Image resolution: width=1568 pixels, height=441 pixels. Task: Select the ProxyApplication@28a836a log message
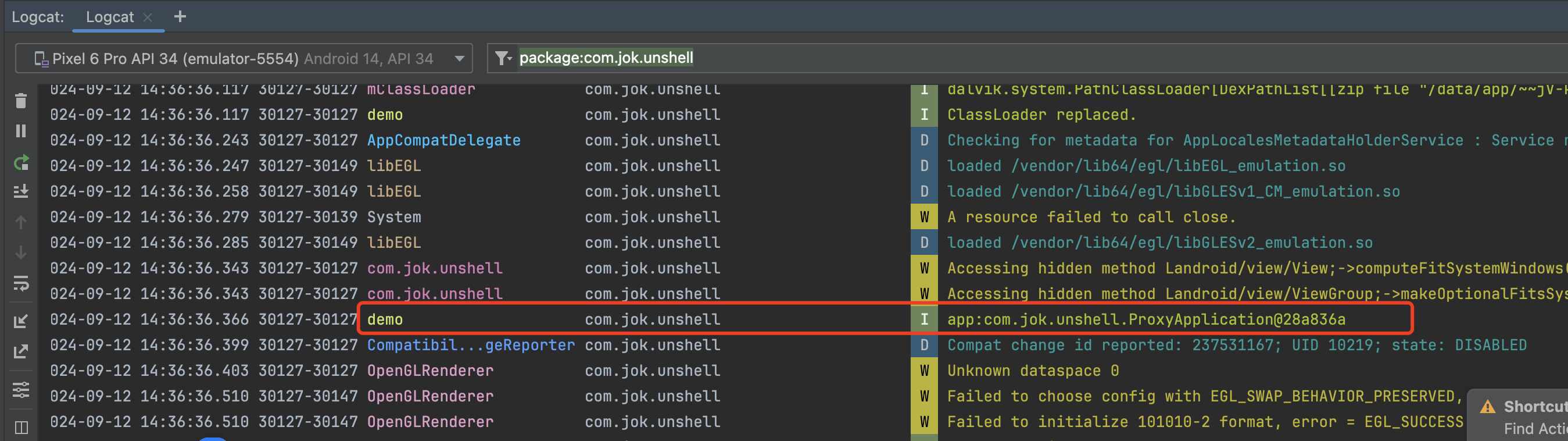coord(1145,319)
